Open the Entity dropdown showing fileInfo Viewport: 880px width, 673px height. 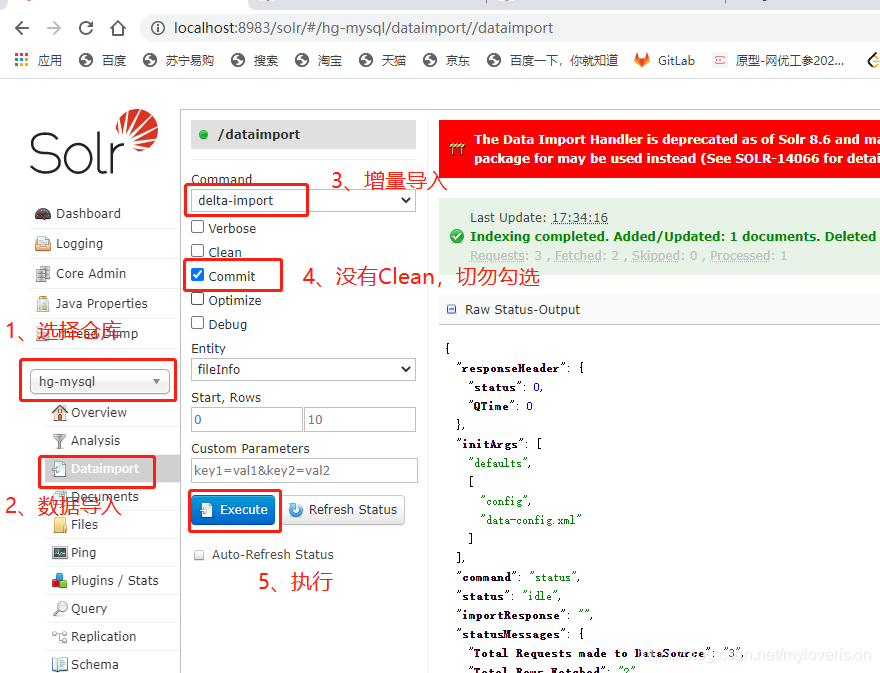pos(303,369)
